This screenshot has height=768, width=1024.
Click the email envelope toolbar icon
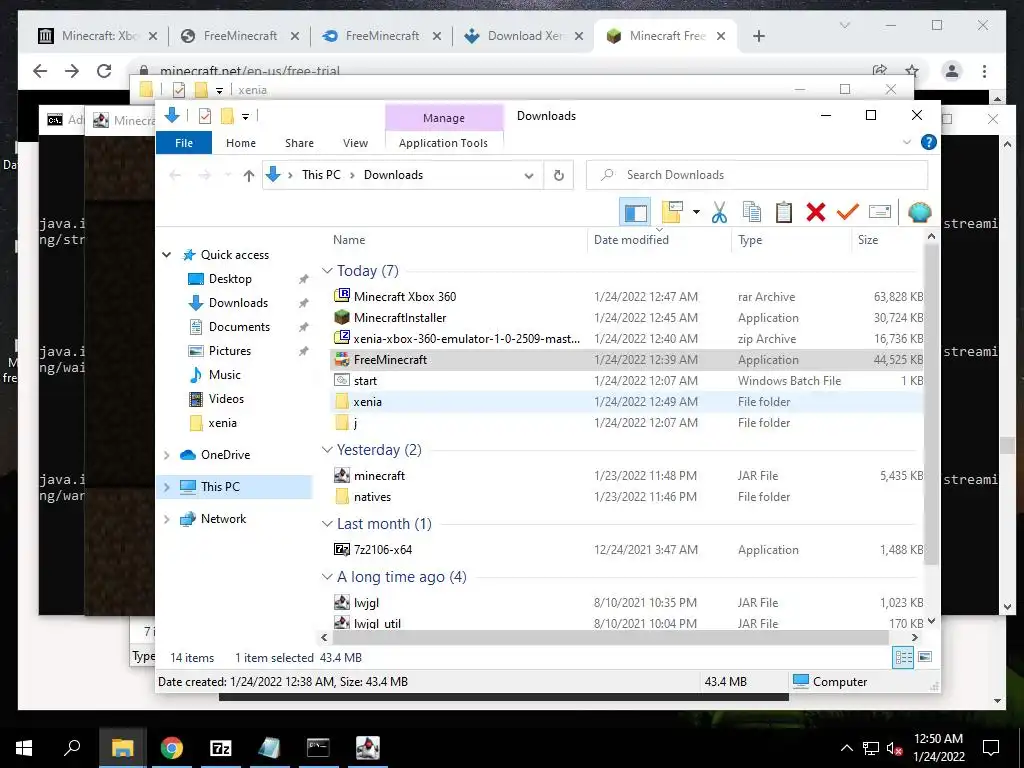[x=880, y=212]
